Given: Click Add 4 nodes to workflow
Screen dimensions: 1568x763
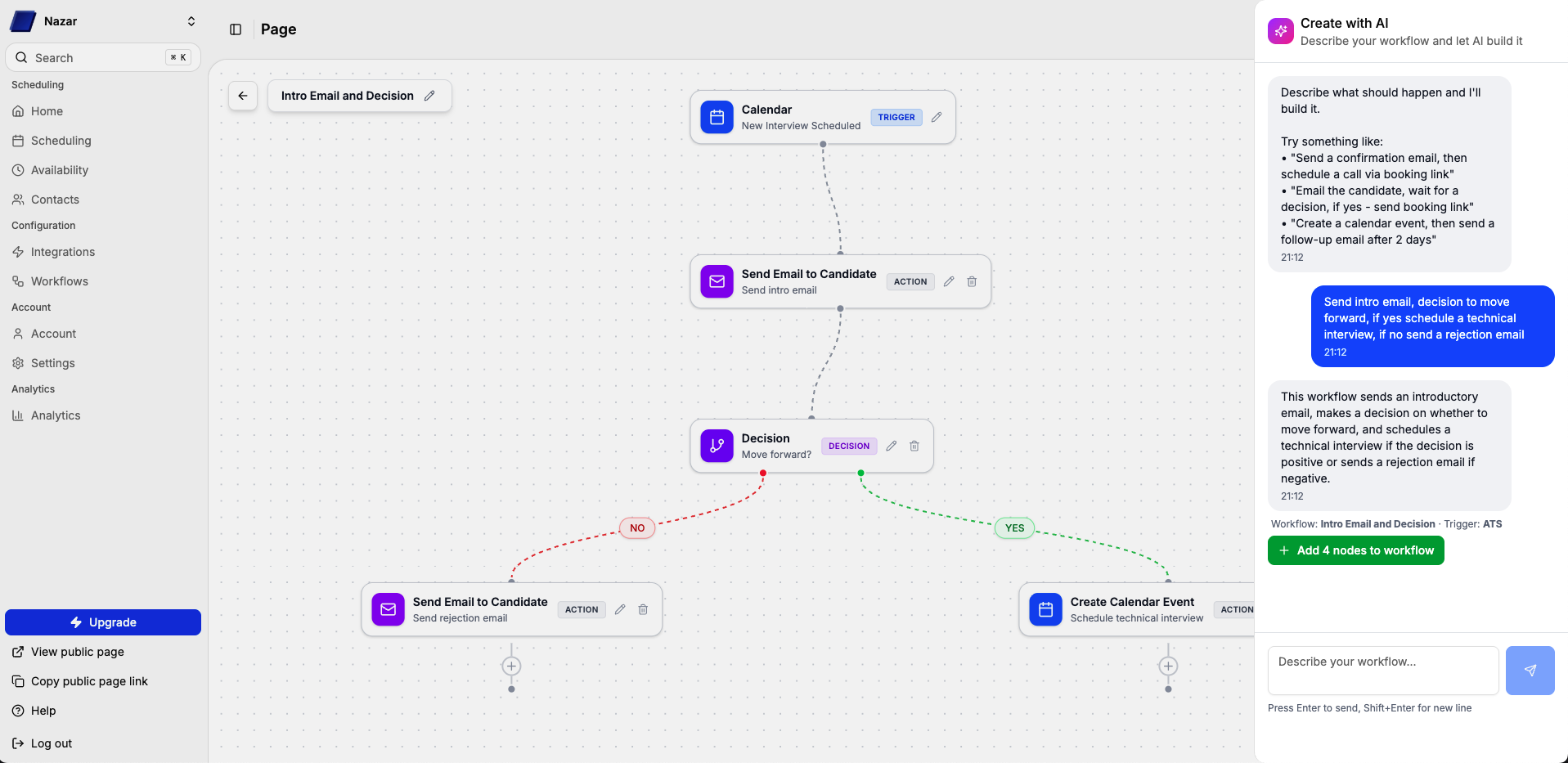Looking at the screenshot, I should click(x=1355, y=550).
